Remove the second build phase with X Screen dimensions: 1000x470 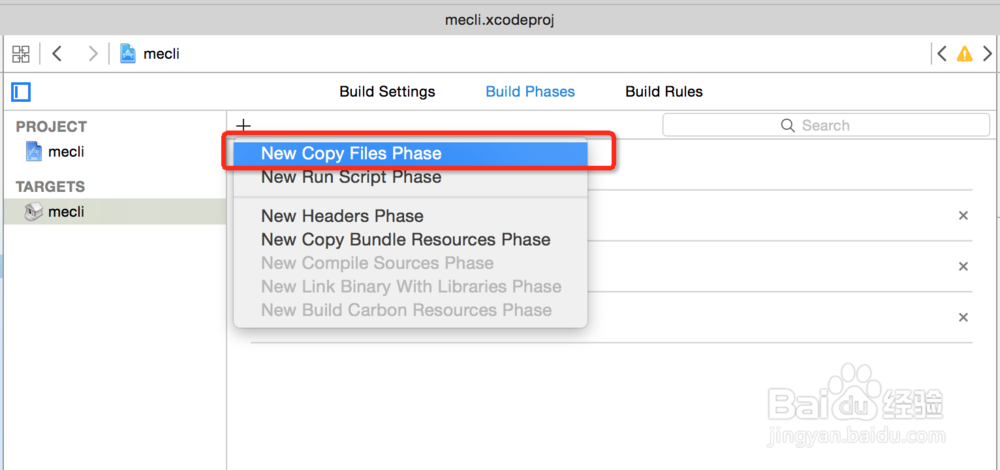(x=963, y=266)
